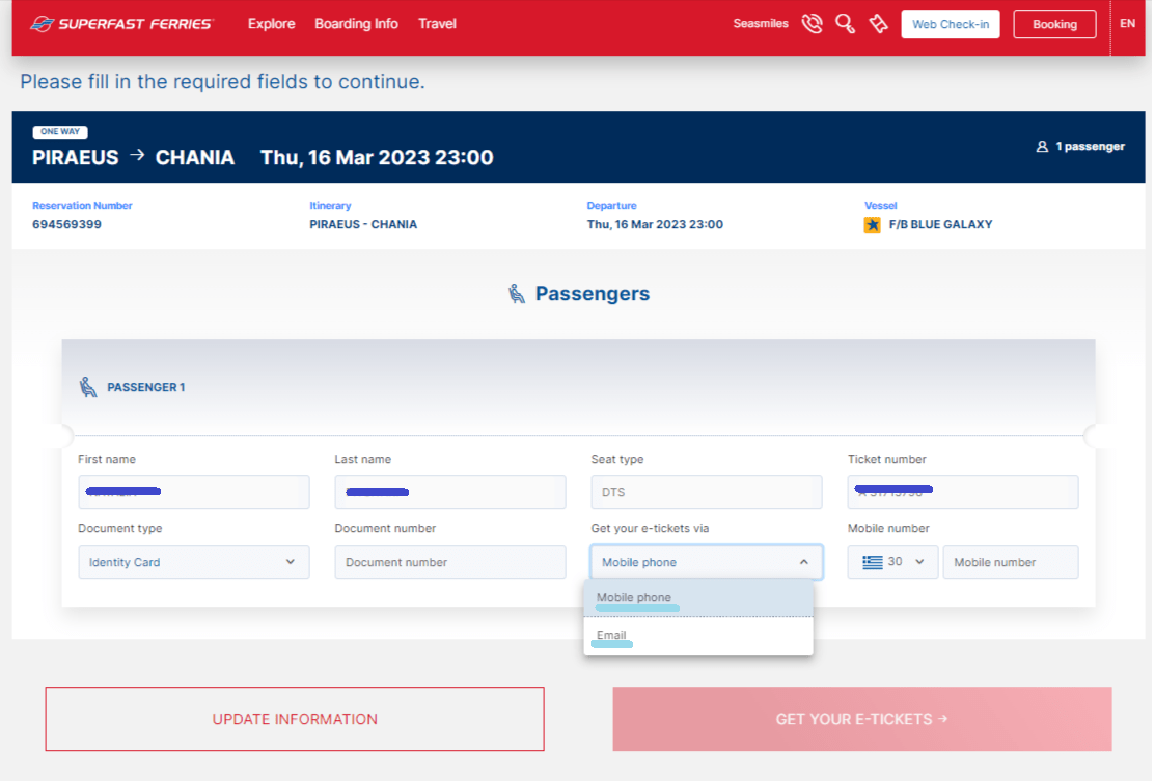This screenshot has width=1152, height=781.
Task: Click the Passenger 1 icon
Action: click(x=88, y=385)
